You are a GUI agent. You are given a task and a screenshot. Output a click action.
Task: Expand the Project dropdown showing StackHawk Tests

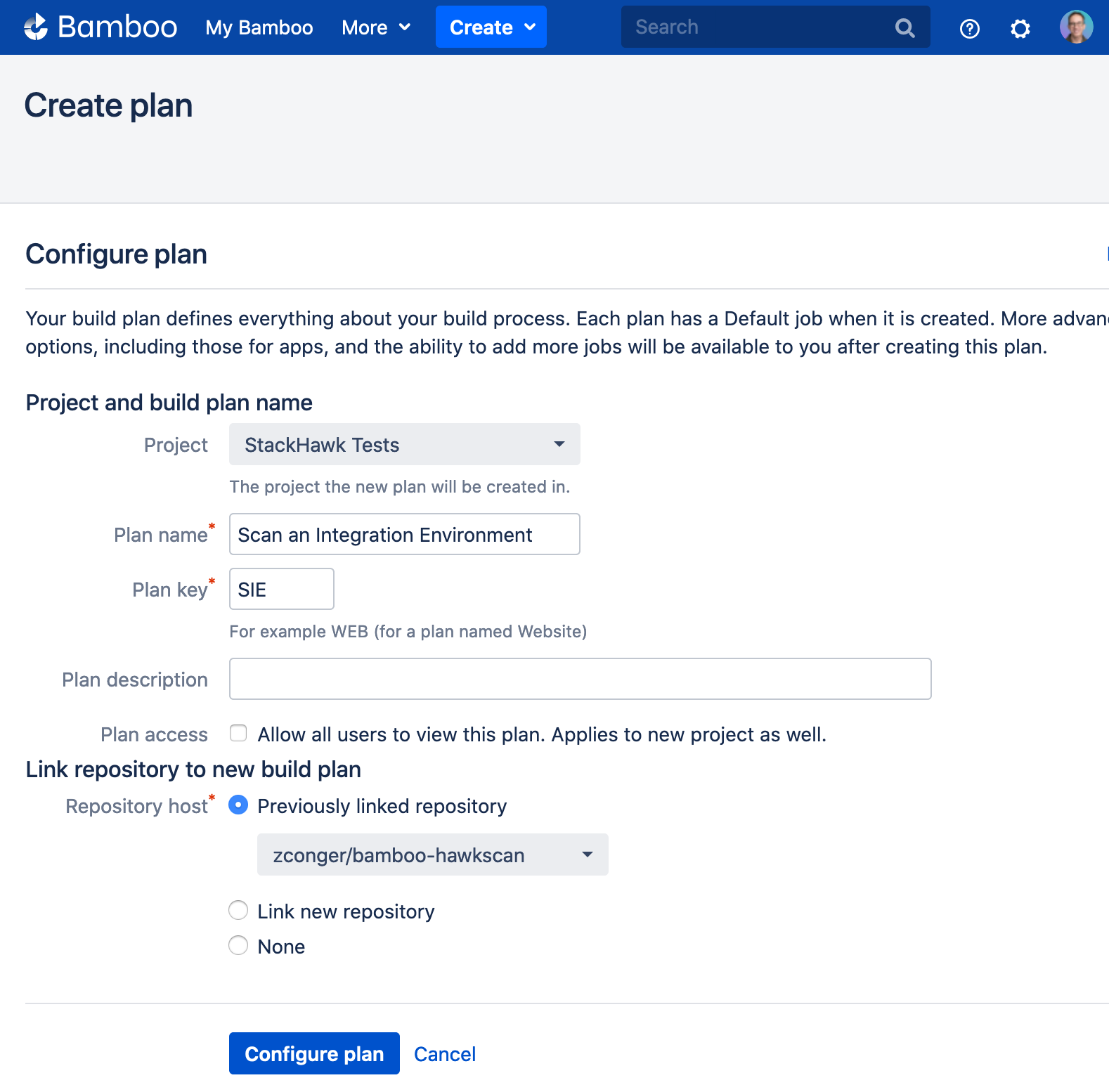pos(404,444)
